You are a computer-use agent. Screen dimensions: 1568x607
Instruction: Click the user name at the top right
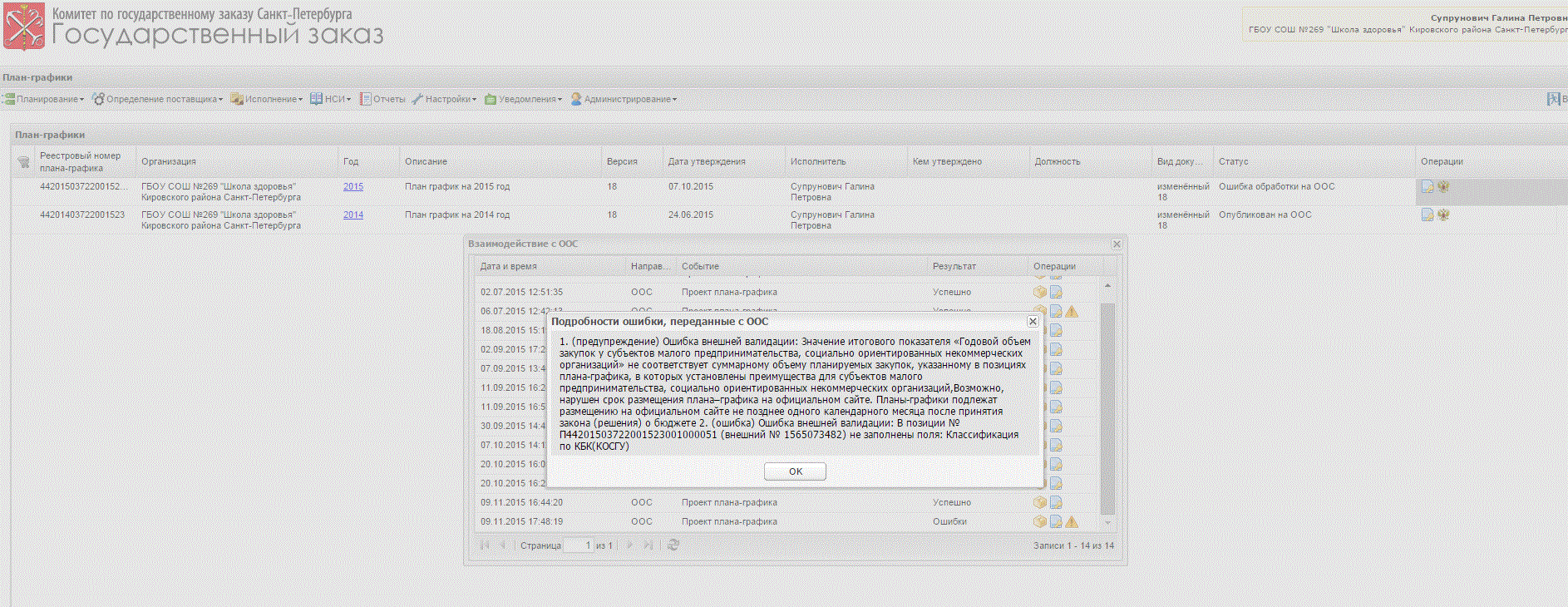click(x=1499, y=17)
